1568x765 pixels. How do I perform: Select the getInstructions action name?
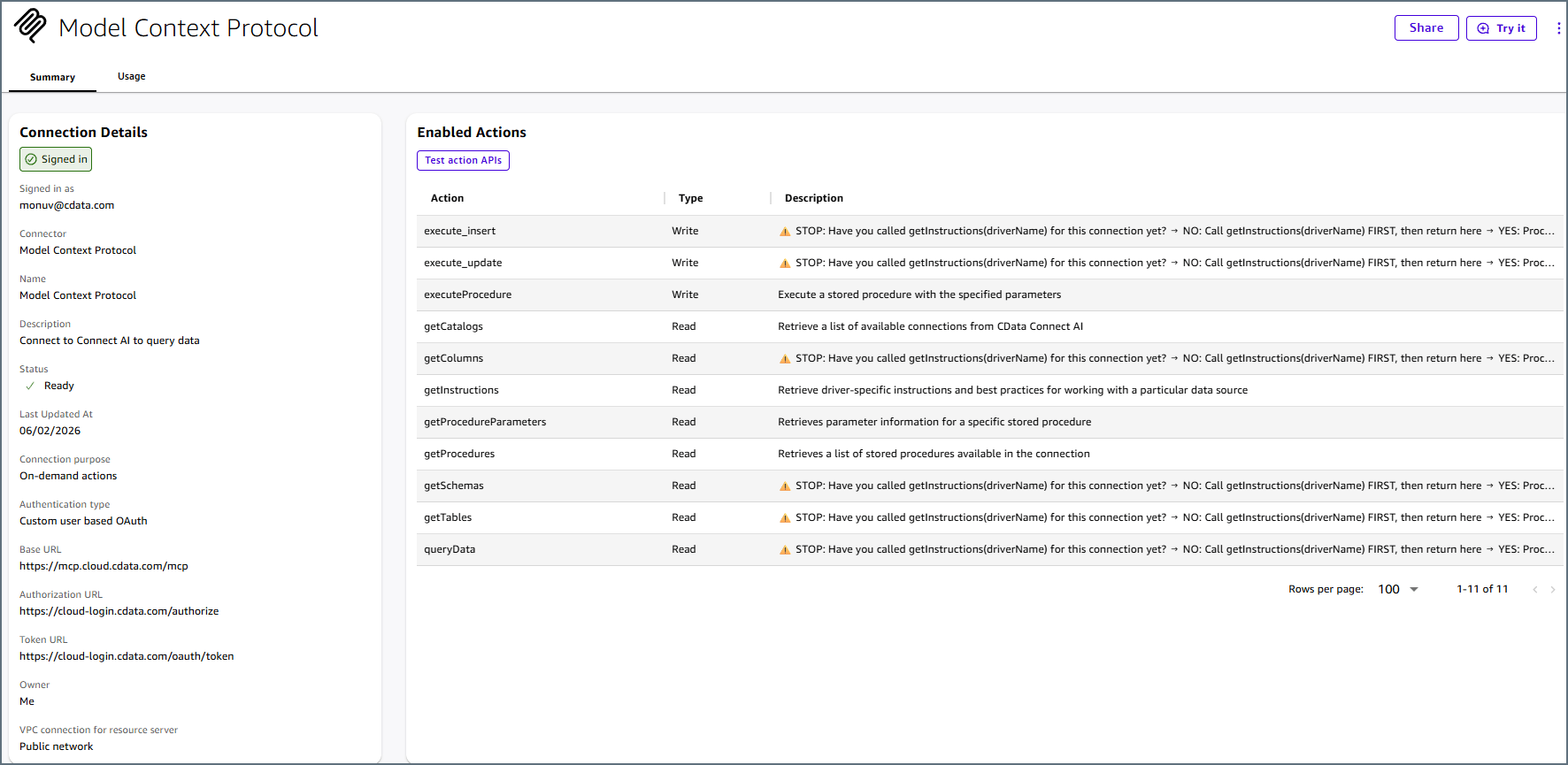(x=461, y=390)
